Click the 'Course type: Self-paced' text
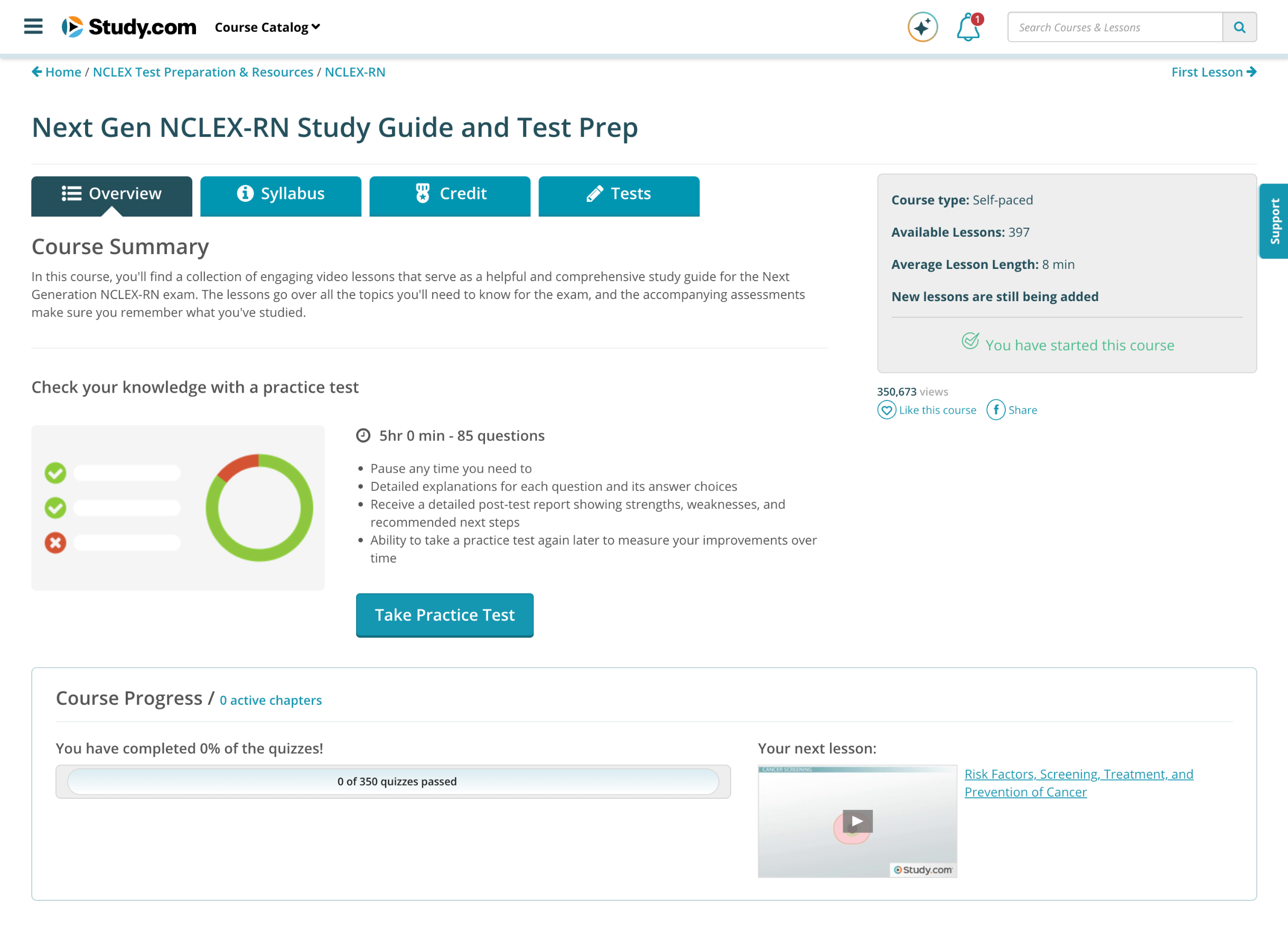This screenshot has width=1288, height=933. point(962,200)
